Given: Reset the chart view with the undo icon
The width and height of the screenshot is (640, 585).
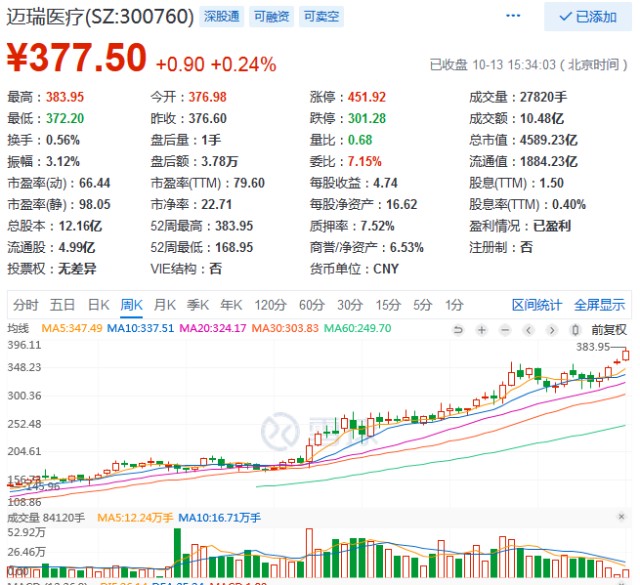Looking at the screenshot, I should (458, 329).
